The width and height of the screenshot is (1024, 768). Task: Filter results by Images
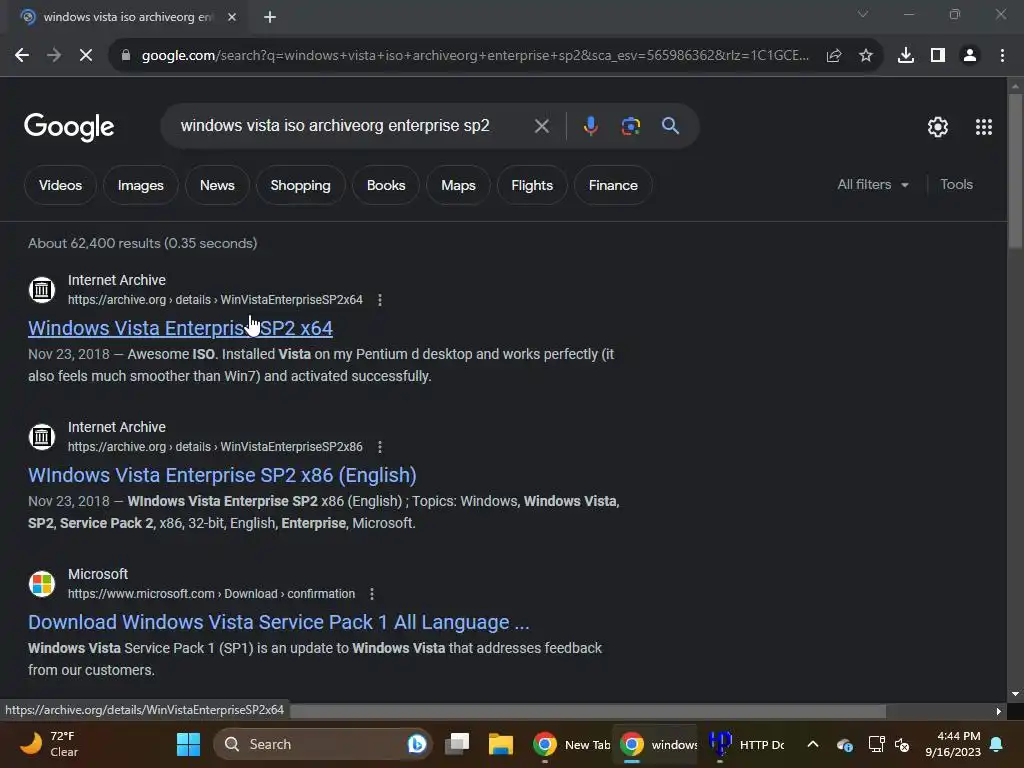pos(140,185)
